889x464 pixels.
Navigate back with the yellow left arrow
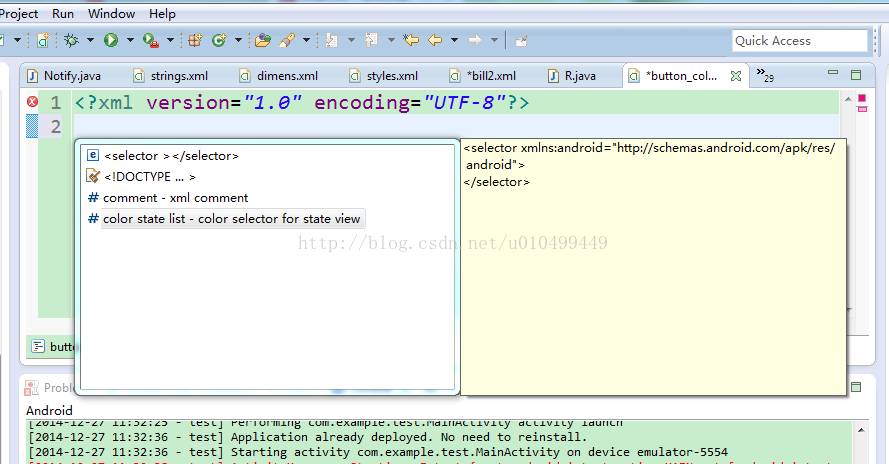point(435,40)
